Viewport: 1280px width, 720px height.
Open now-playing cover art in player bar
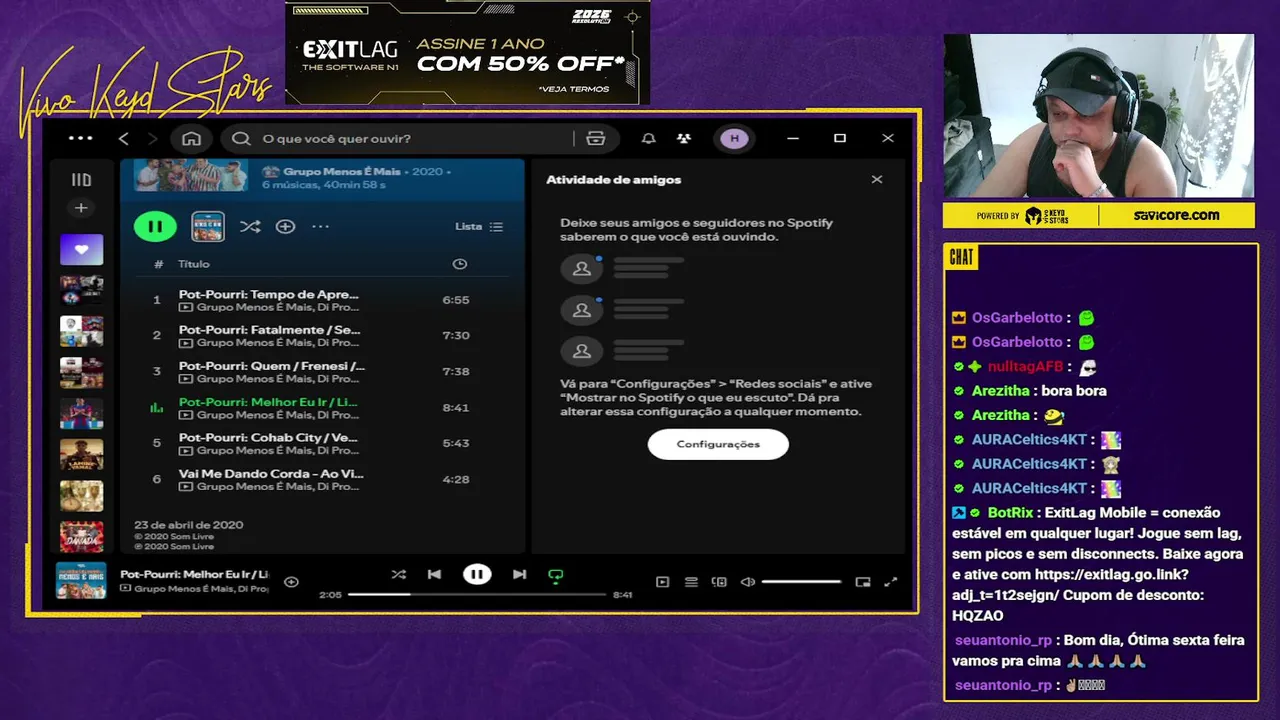[x=81, y=581]
